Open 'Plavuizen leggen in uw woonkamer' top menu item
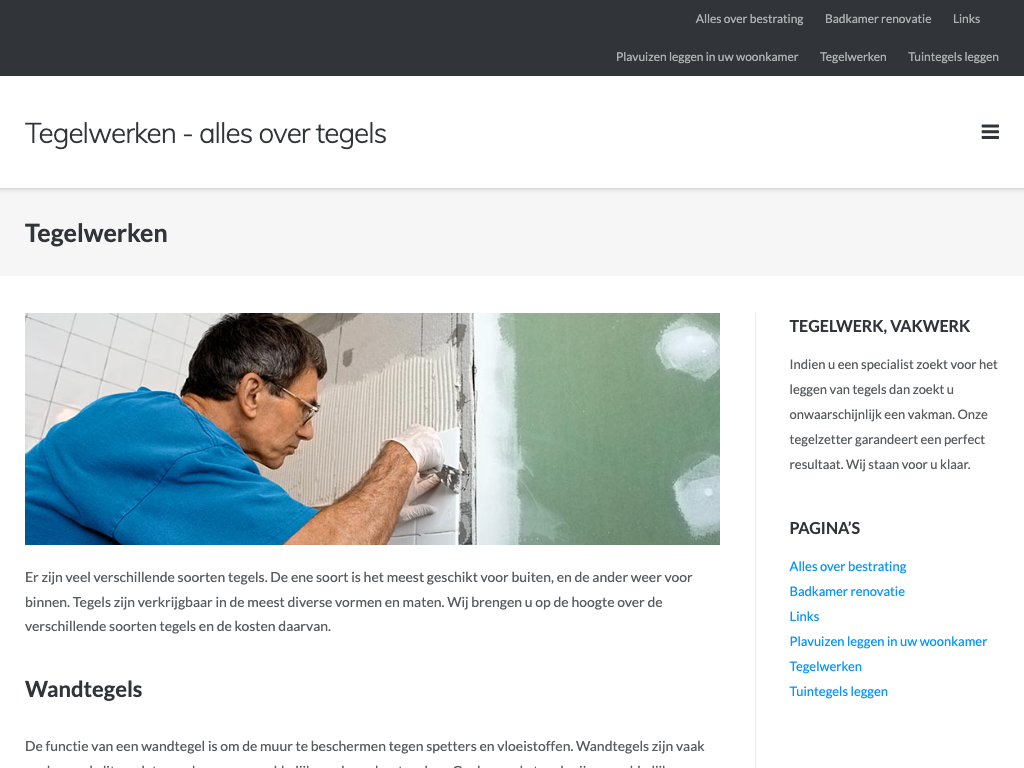Screen dimensions: 1024x768 707,57
